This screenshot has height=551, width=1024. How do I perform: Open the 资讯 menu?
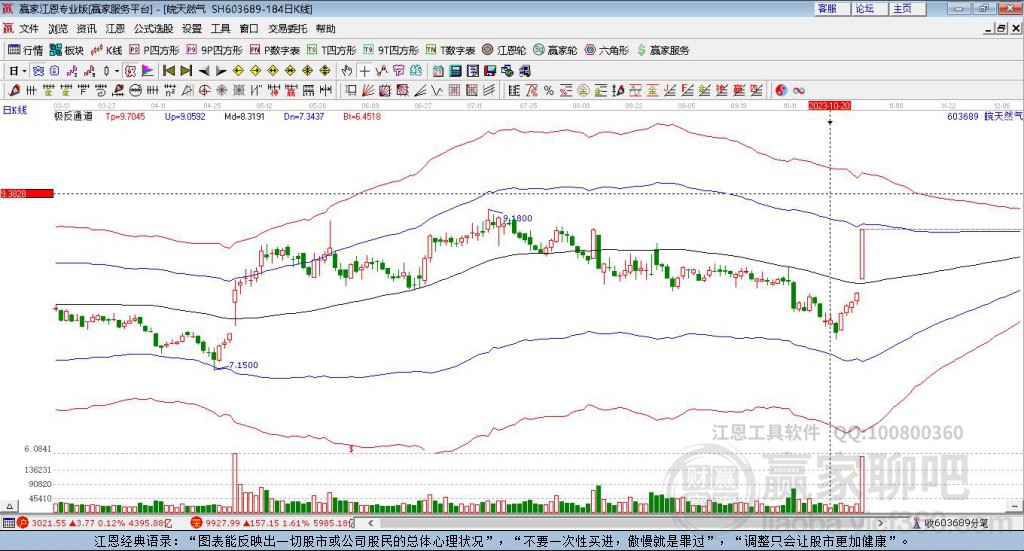(x=86, y=29)
